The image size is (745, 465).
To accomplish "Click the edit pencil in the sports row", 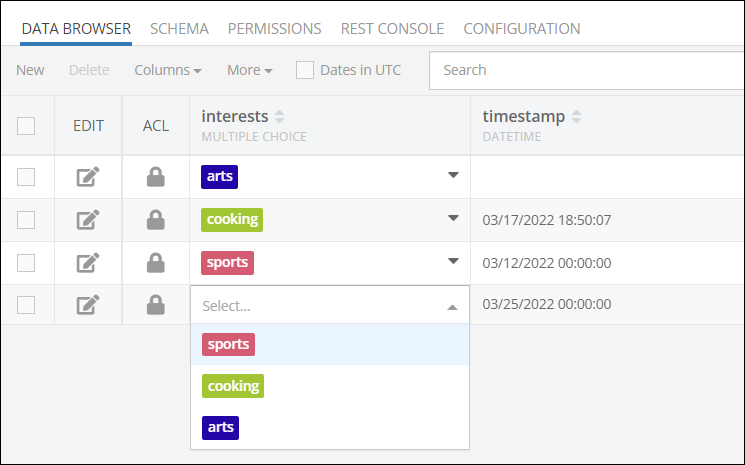I will pos(88,263).
